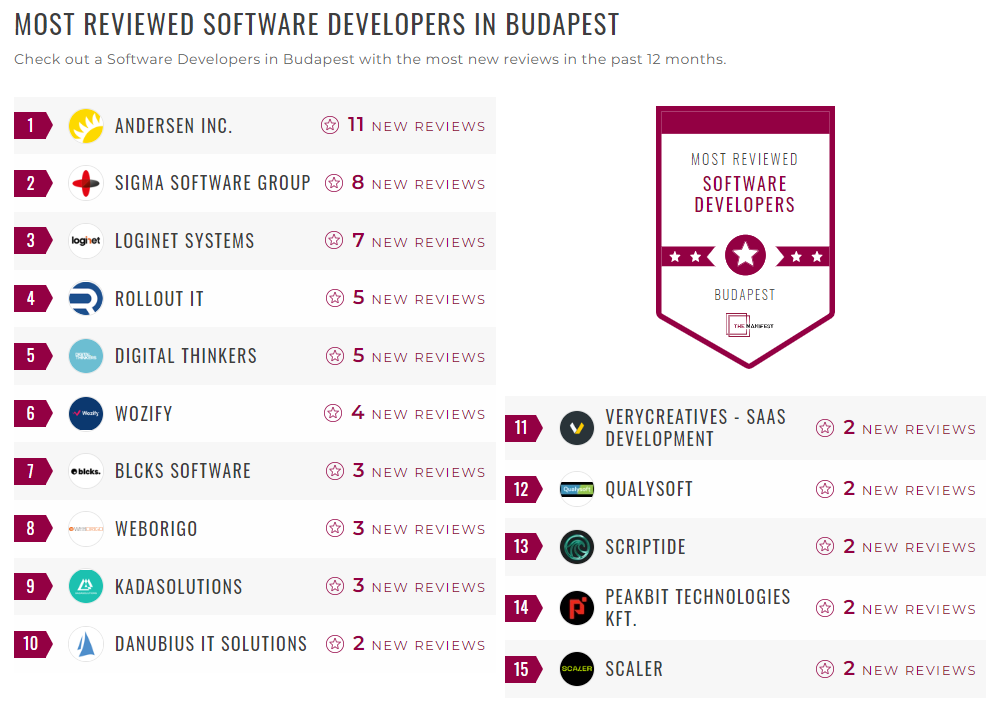Viewport: 993px width, 705px height.
Task: Click the 11 NEW REVIEWS link for Andersen
Action: [402, 125]
